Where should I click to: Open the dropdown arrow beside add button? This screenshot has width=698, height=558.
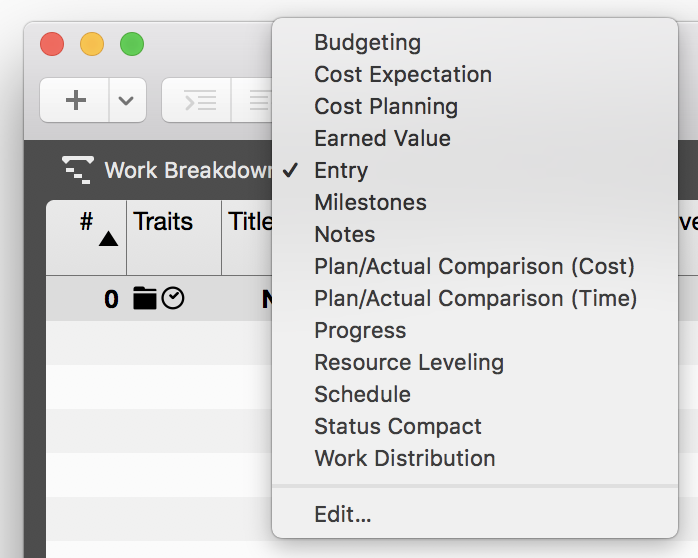pyautogui.click(x=127, y=100)
